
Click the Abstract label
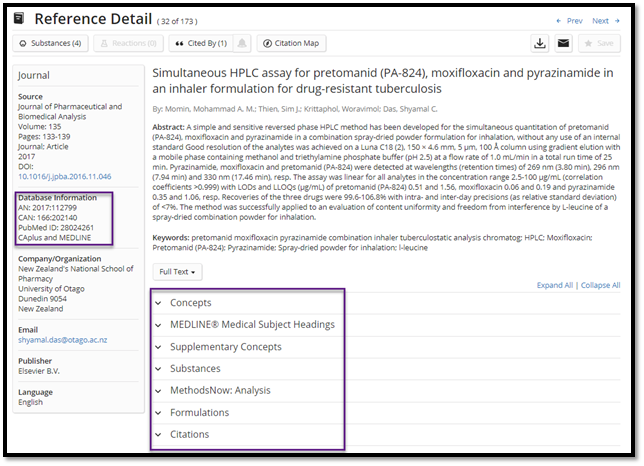pos(168,127)
